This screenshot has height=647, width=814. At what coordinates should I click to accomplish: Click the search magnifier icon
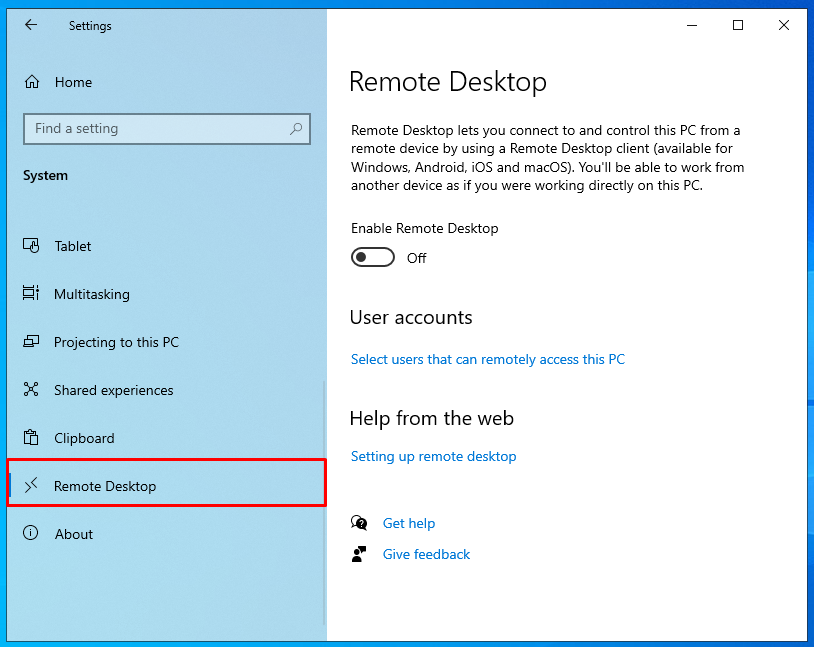point(296,128)
